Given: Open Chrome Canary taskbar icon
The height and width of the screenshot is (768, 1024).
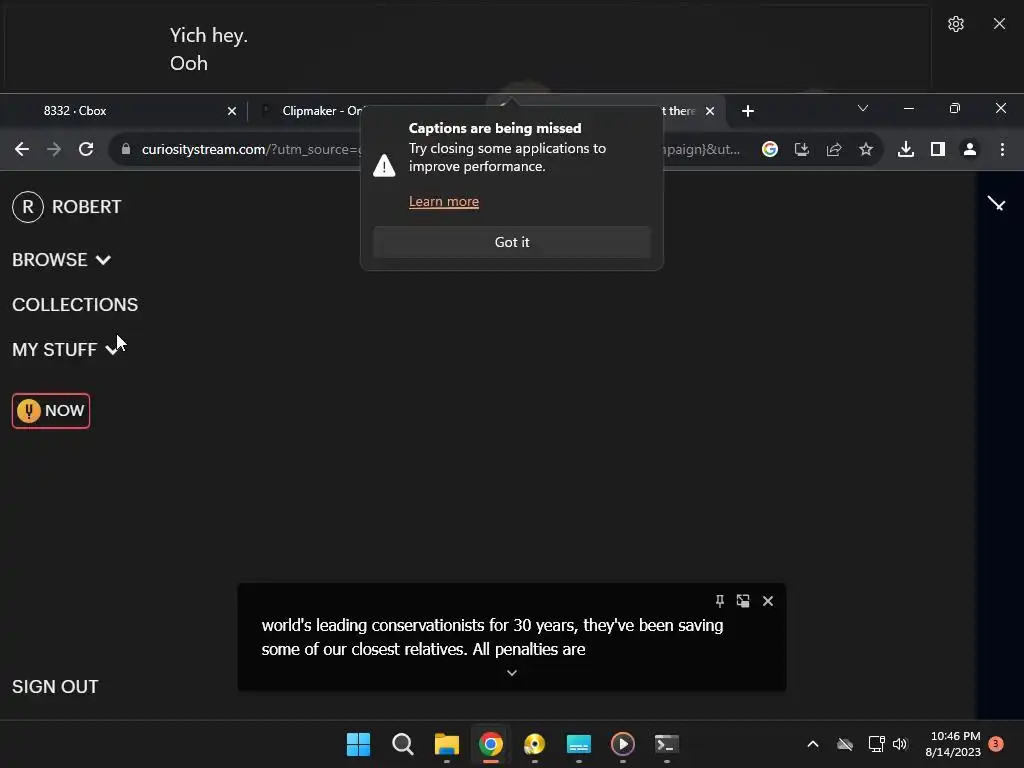Looking at the screenshot, I should pyautogui.click(x=535, y=744).
